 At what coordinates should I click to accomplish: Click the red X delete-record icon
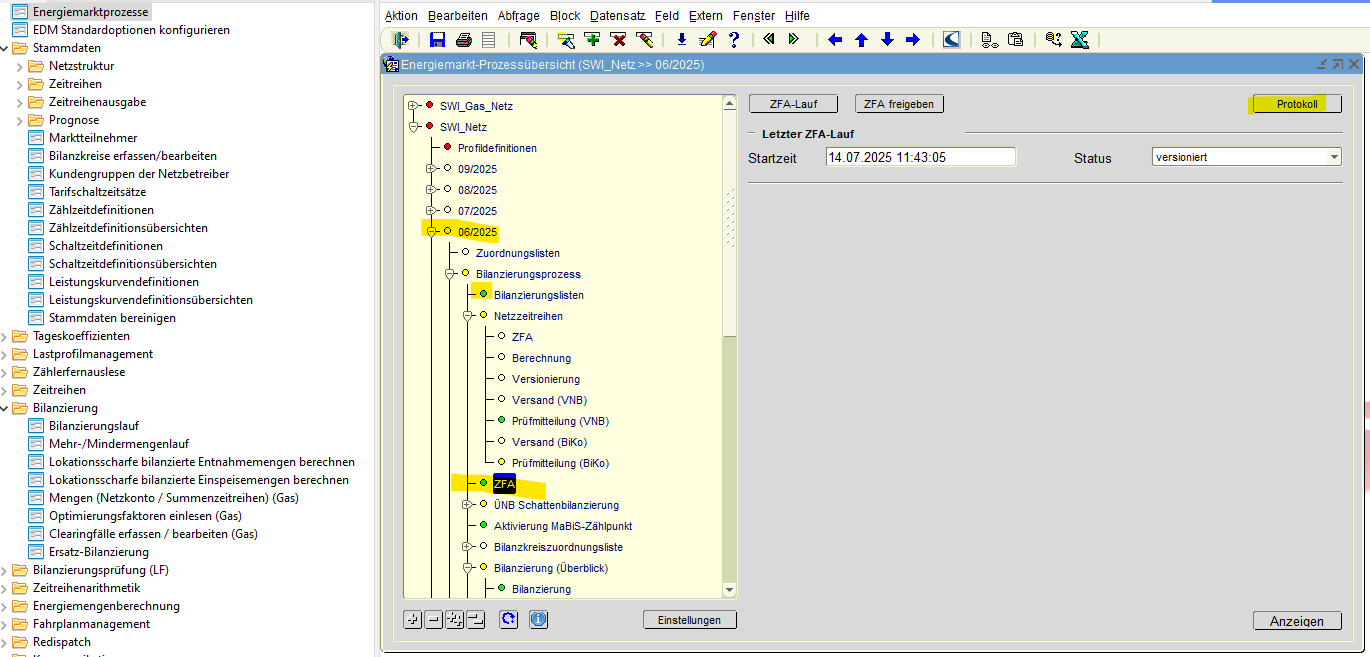(618, 40)
